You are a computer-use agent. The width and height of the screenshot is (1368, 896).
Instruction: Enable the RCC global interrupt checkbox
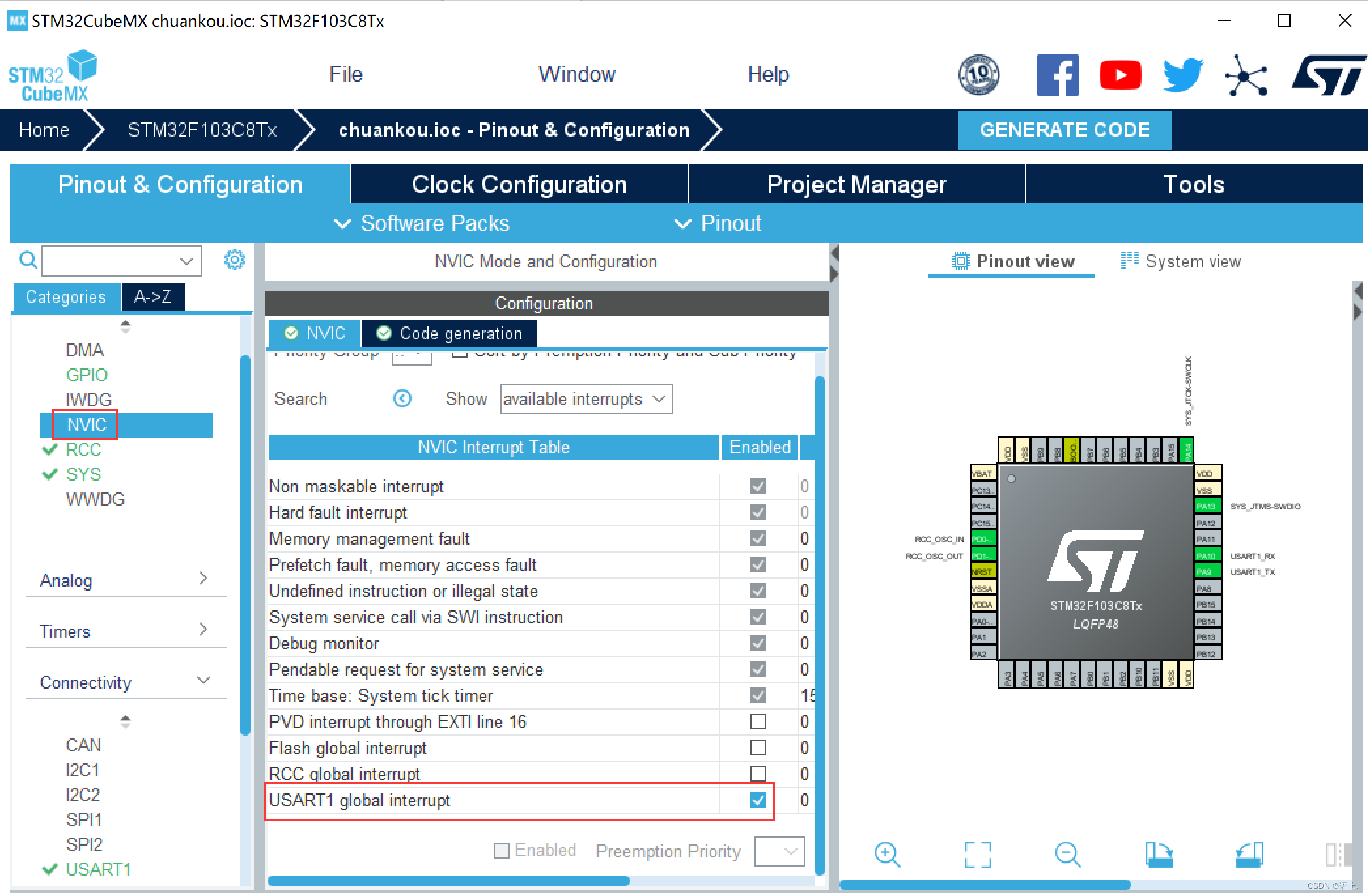[758, 774]
